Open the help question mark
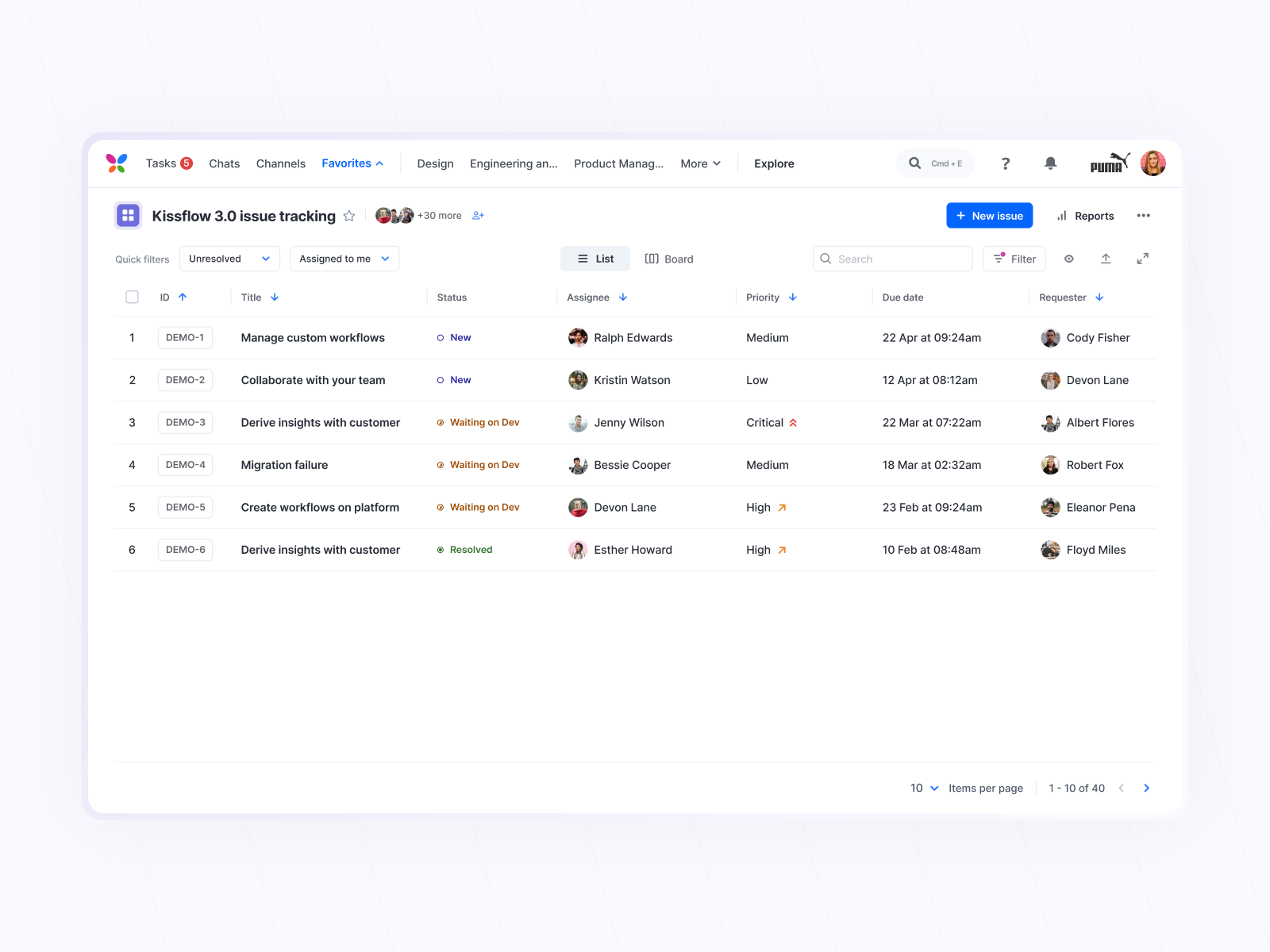The image size is (1270, 952). 1006,163
